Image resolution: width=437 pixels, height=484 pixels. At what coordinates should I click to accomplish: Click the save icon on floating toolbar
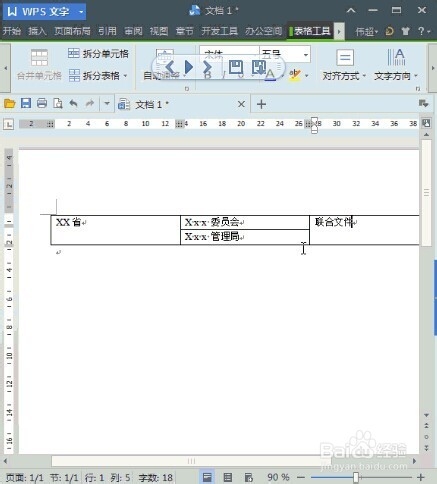point(236,67)
